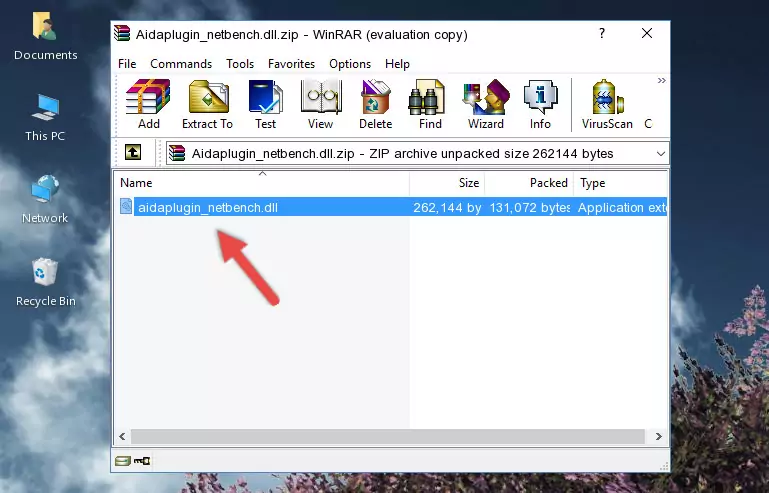This screenshot has height=493, width=769.
Task: Click the horizontal scrollbar thumb
Action: click(387, 436)
